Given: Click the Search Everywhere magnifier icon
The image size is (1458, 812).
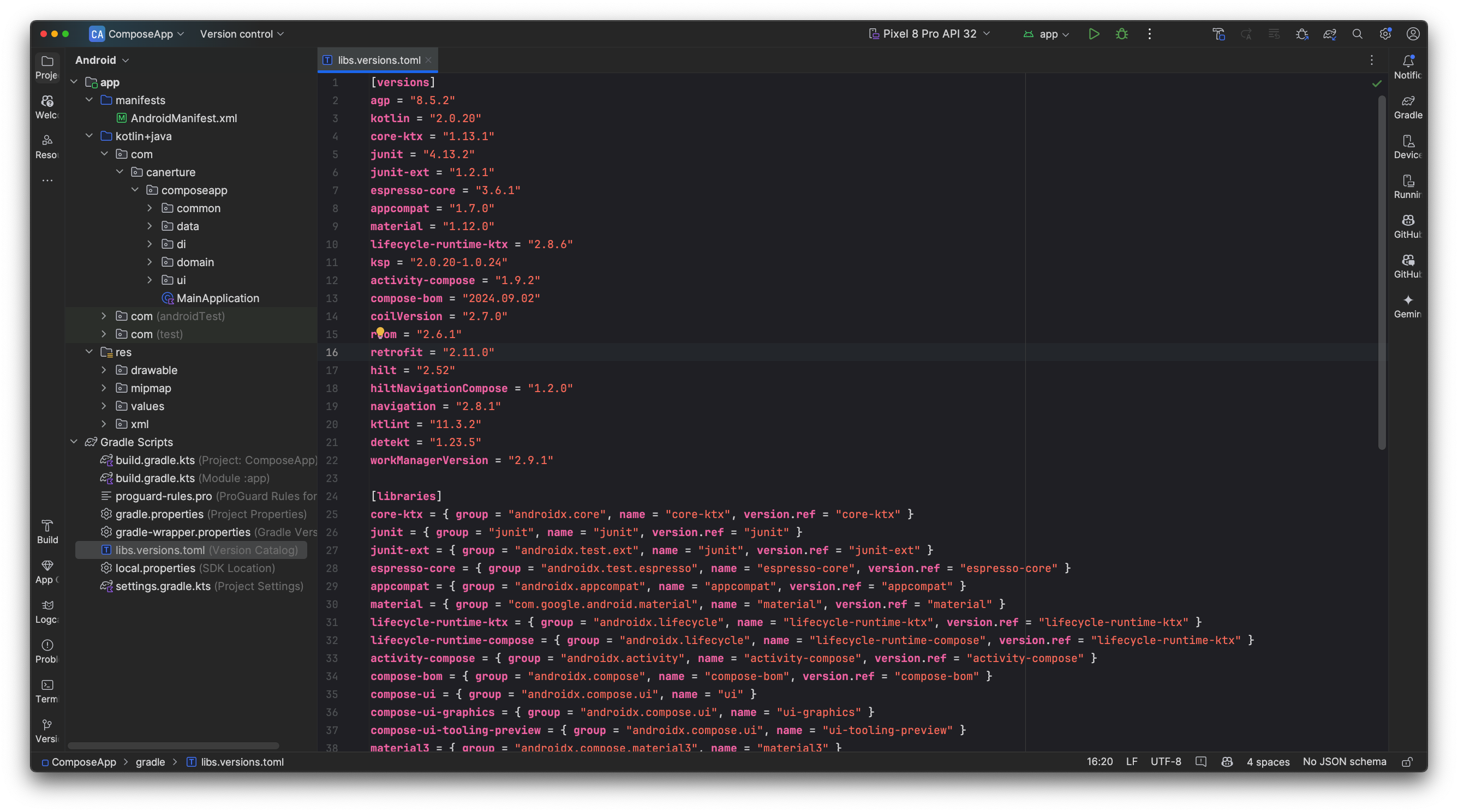Looking at the screenshot, I should pos(1357,34).
